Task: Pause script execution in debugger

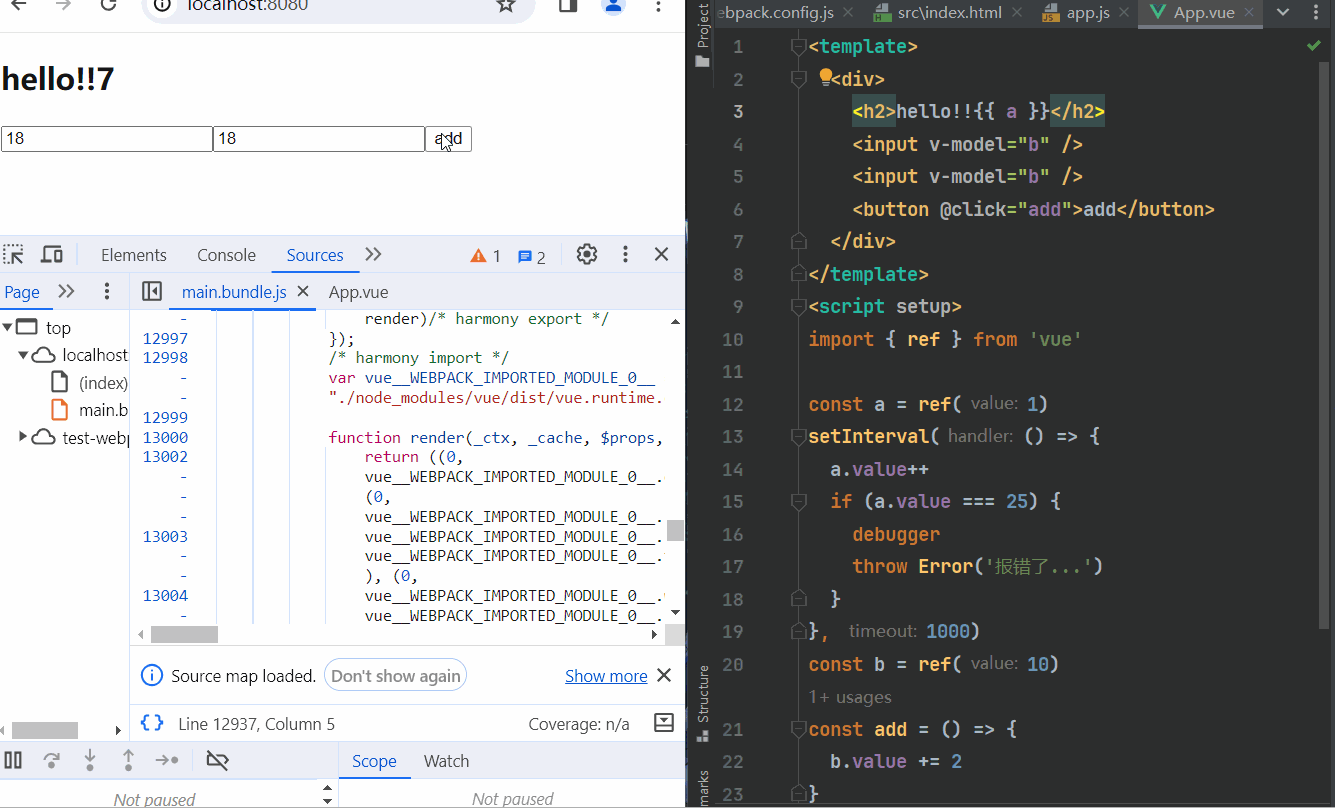Action: (13, 761)
